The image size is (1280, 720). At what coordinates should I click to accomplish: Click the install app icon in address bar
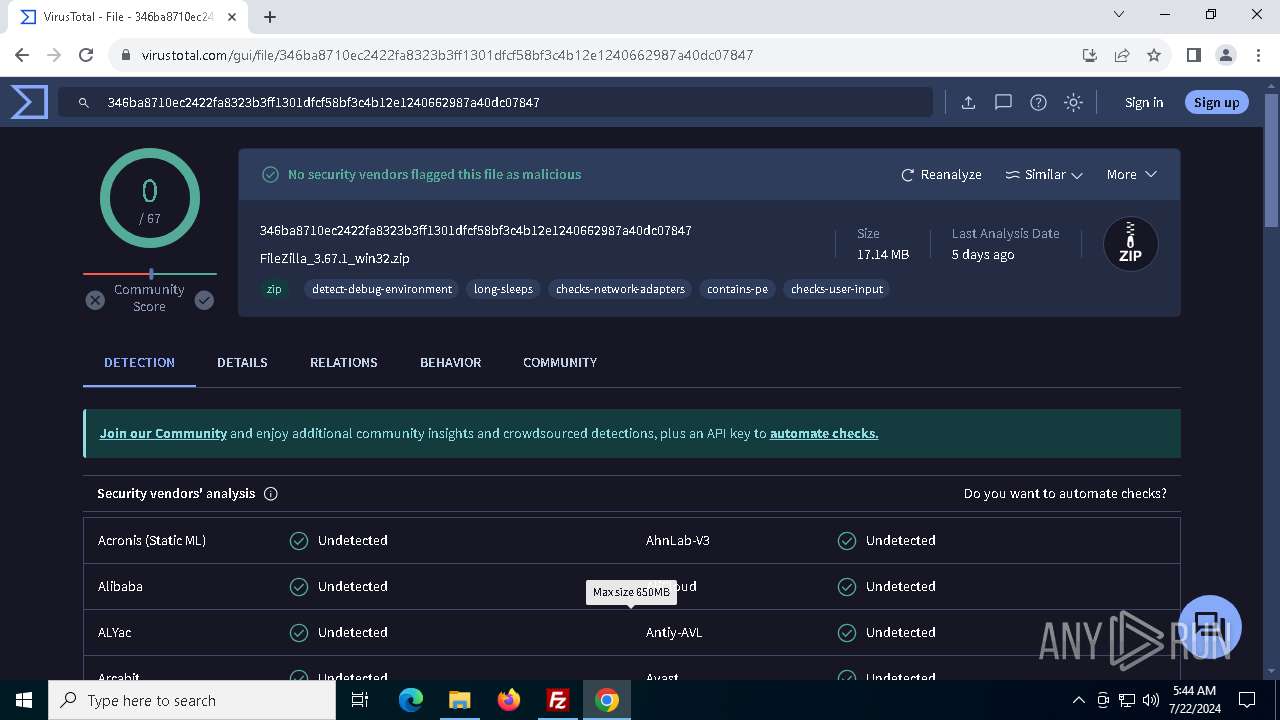(x=1090, y=55)
